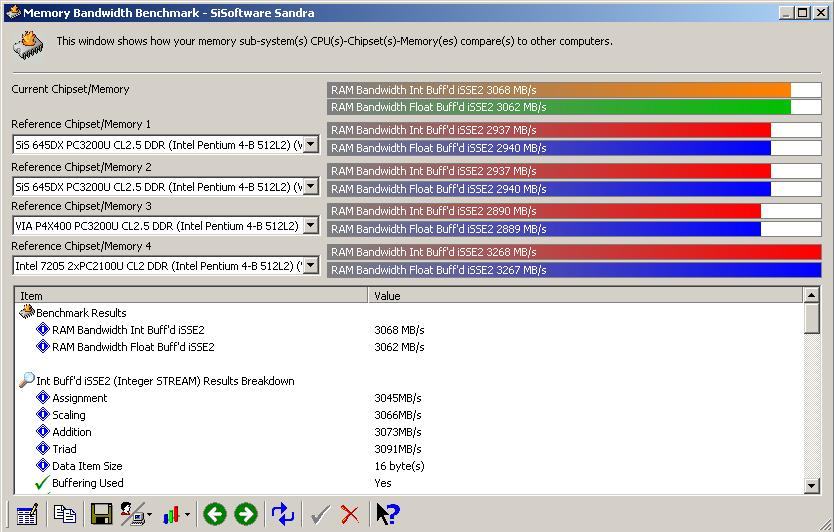Click the 3045MB/s Assignment value

(397, 398)
